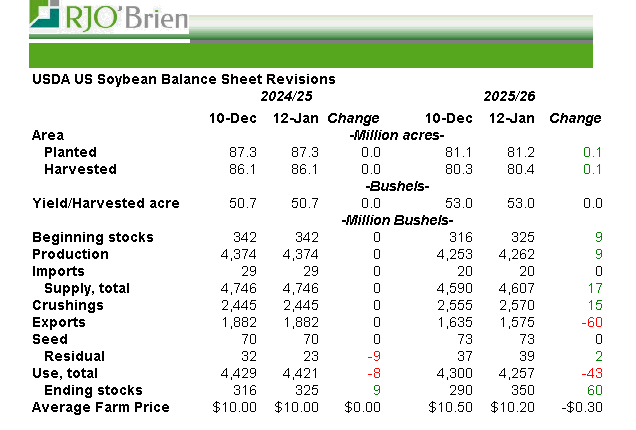This screenshot has height=430, width=636.
Task: Click the green square emblem in the logo
Action: (43, 14)
